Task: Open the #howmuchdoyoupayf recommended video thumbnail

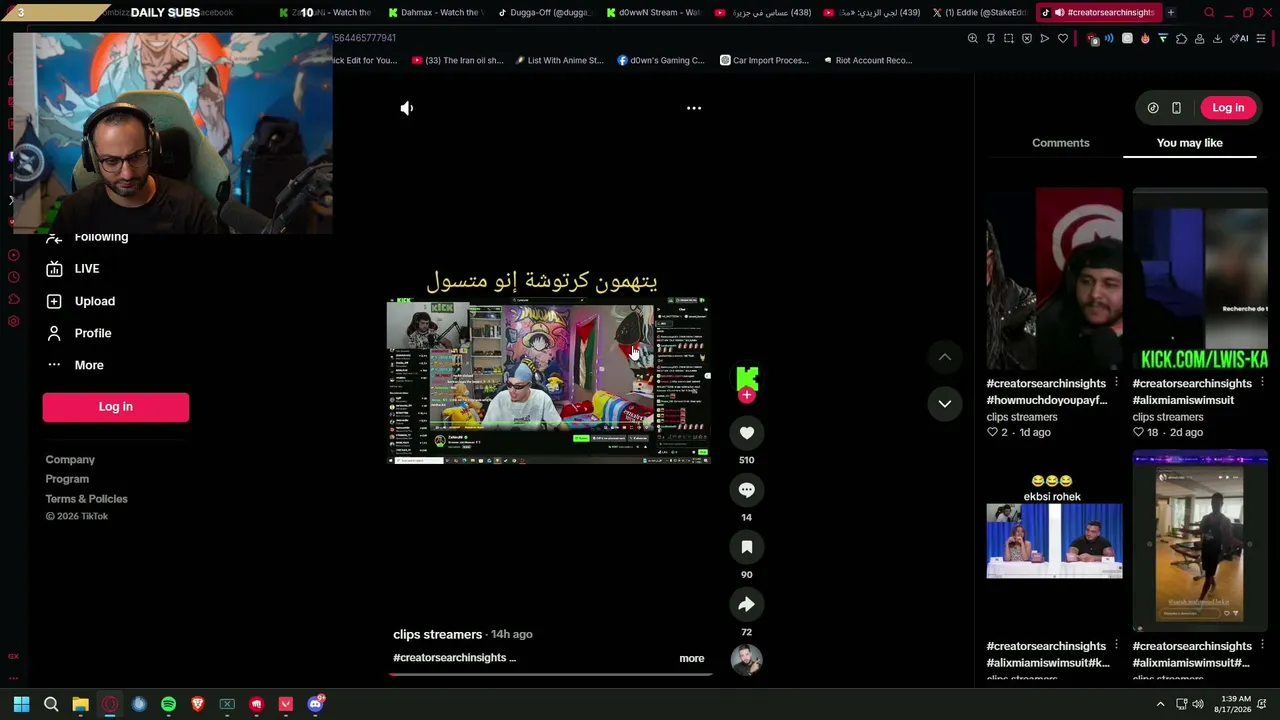Action: [x=1055, y=279]
